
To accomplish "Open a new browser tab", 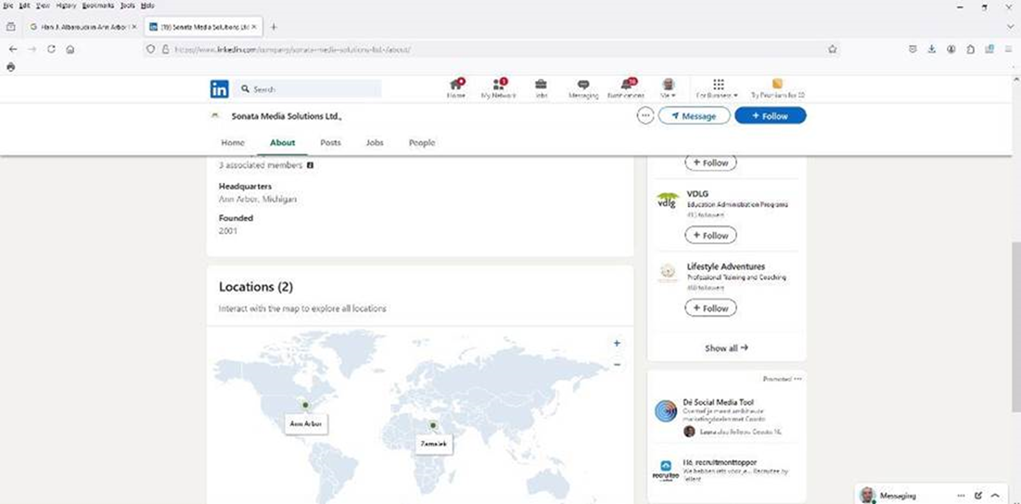I will (273, 27).
